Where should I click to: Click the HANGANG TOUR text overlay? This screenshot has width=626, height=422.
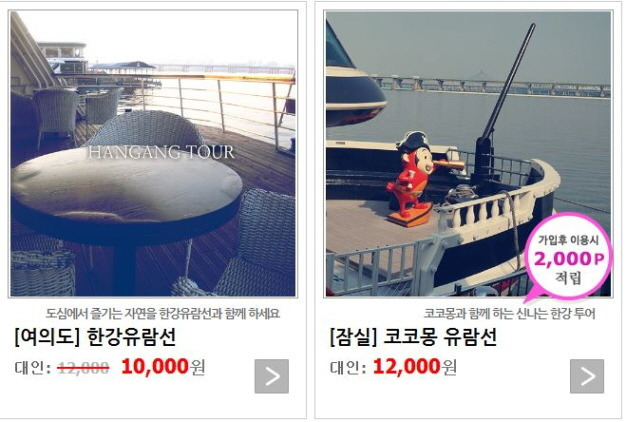click(161, 153)
